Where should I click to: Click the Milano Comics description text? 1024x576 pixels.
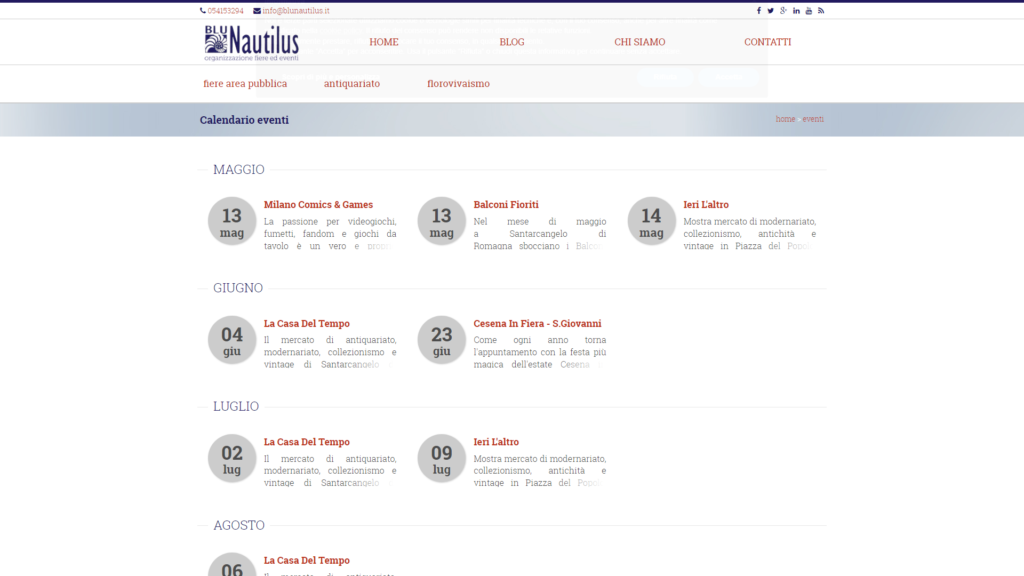330,234
